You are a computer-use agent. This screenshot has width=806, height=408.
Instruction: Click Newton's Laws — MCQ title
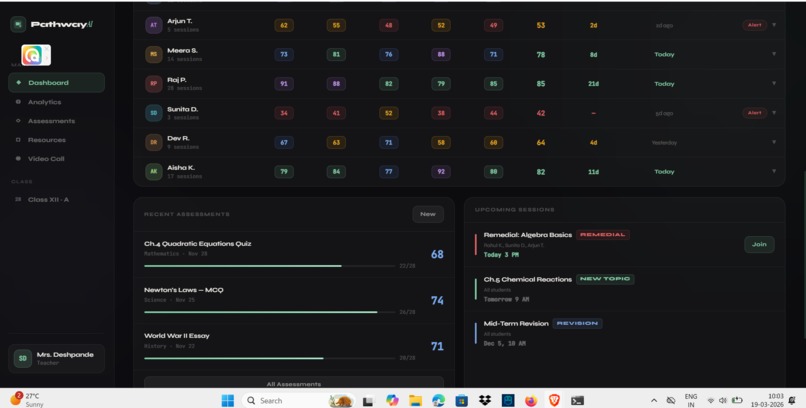pos(184,290)
